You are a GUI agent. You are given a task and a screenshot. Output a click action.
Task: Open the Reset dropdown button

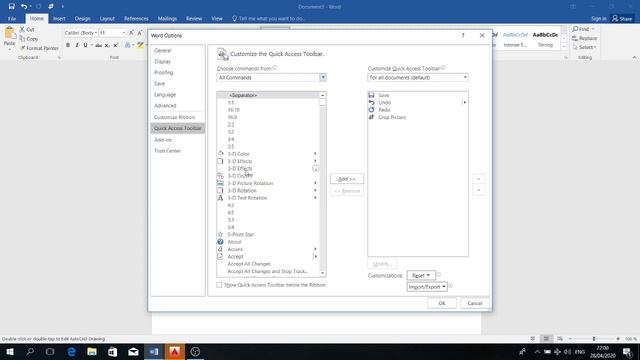421,276
